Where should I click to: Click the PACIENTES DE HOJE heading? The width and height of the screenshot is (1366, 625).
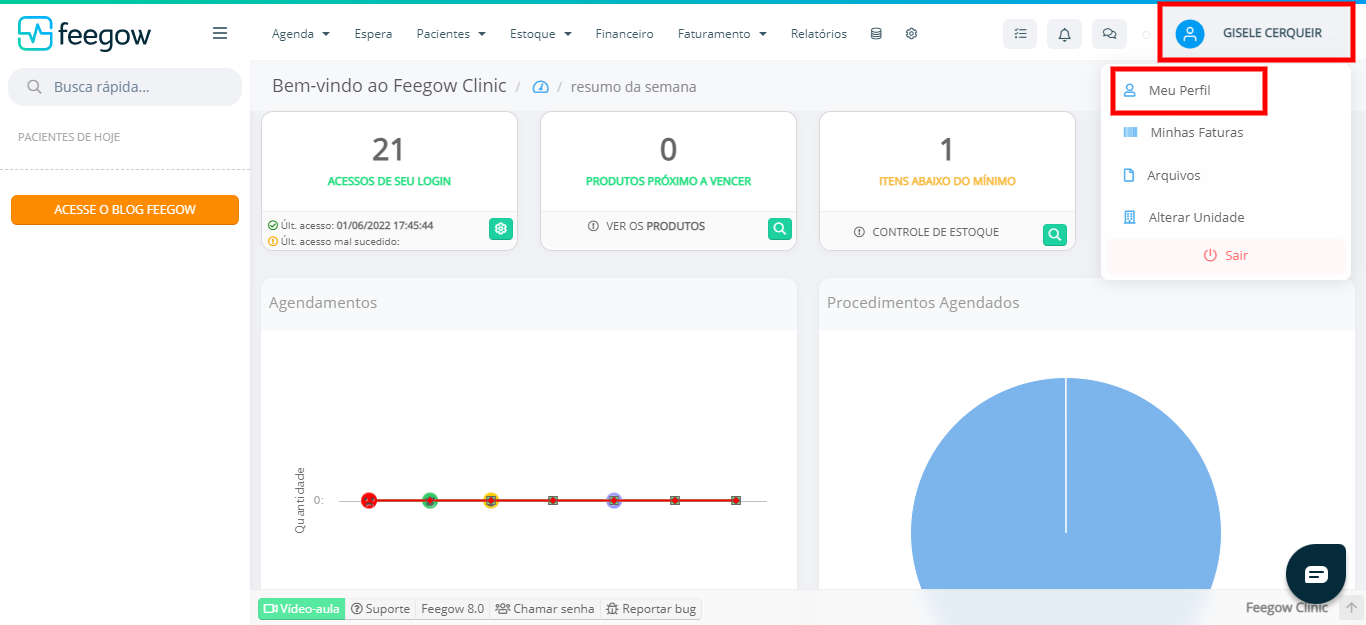tap(69, 137)
